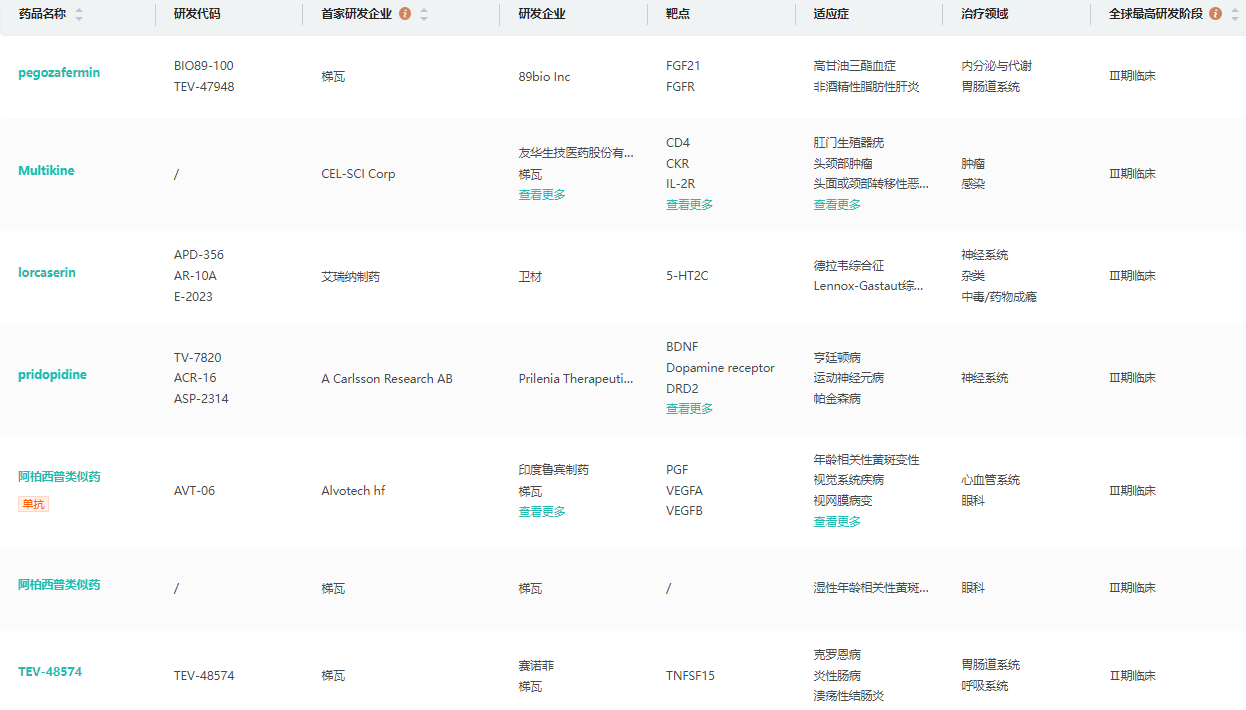Viewport: 1246px width, 710px height.
Task: Select 德拉韦综合征 indication text
Action: [x=849, y=266]
